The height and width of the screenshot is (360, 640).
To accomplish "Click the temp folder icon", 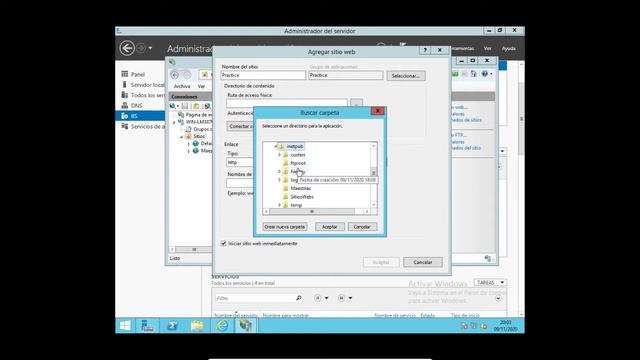I will click(x=286, y=205).
